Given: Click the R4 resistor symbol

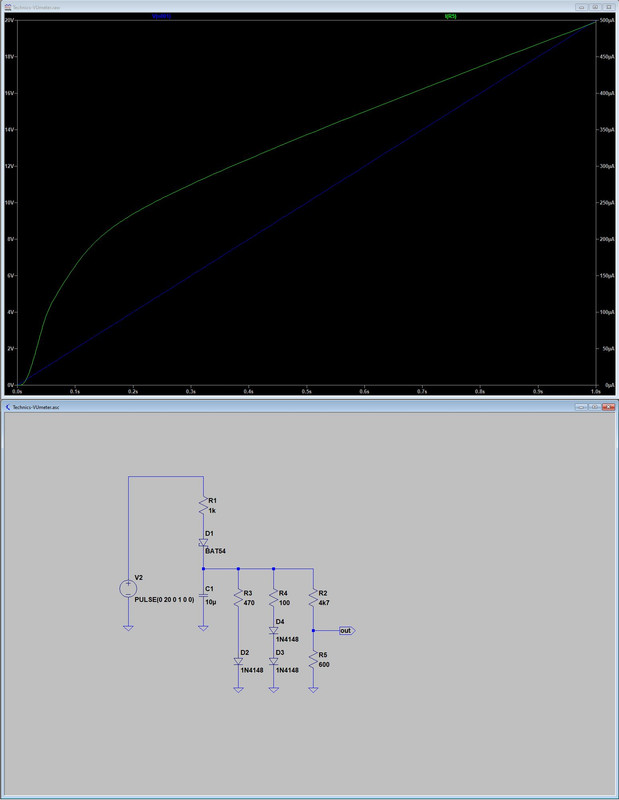Looking at the screenshot, I should pyautogui.click(x=274, y=597).
